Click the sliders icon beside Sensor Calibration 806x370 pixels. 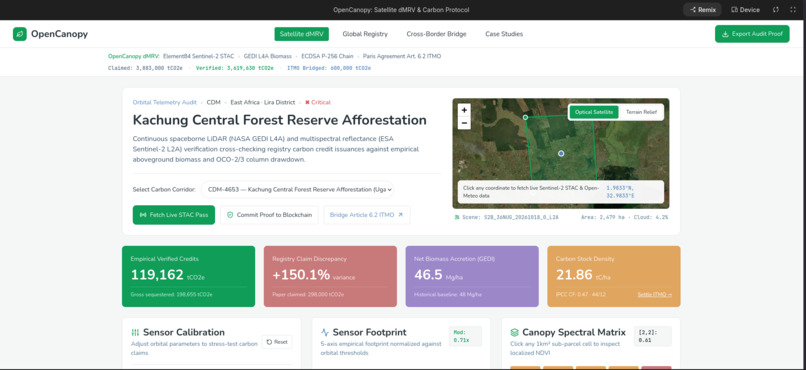pos(135,332)
